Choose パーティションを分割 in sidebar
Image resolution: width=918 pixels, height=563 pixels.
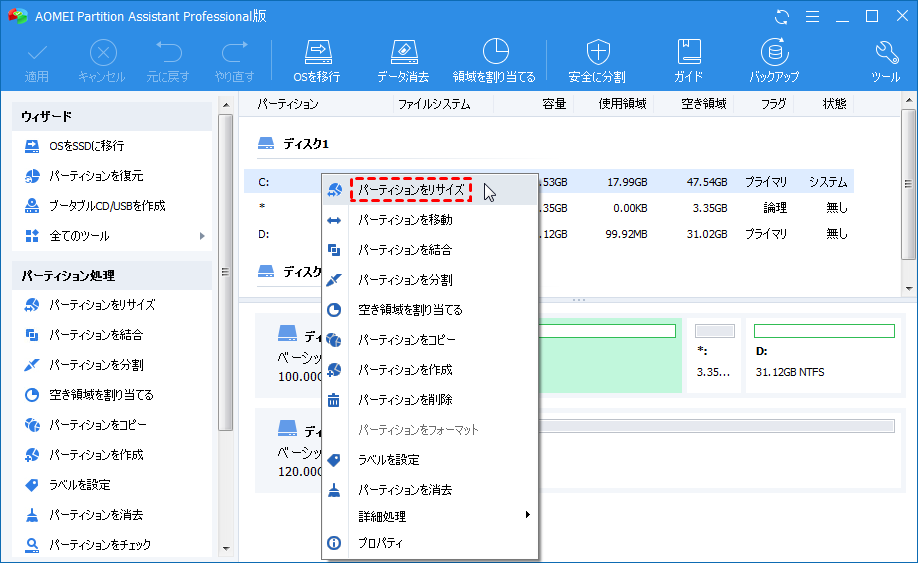(84, 365)
